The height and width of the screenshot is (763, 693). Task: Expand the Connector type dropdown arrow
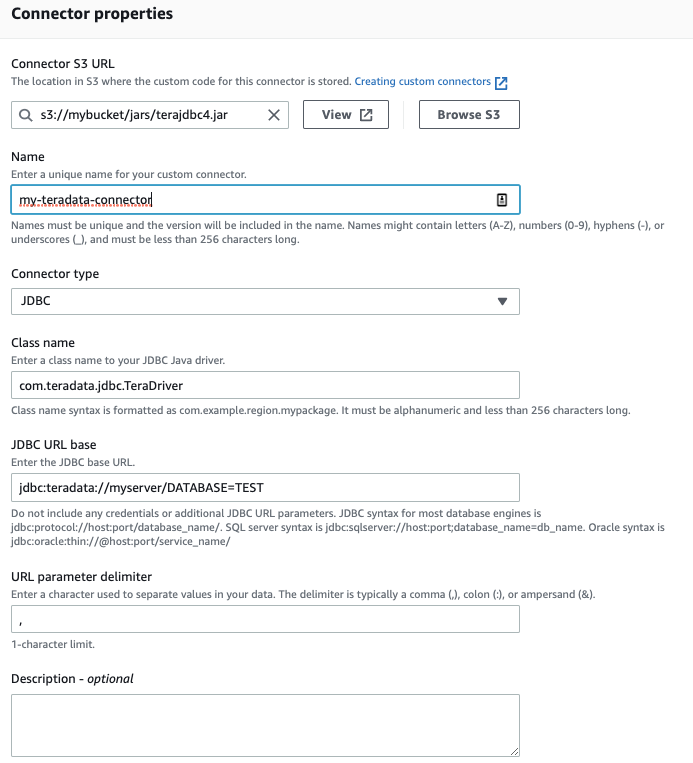503,301
